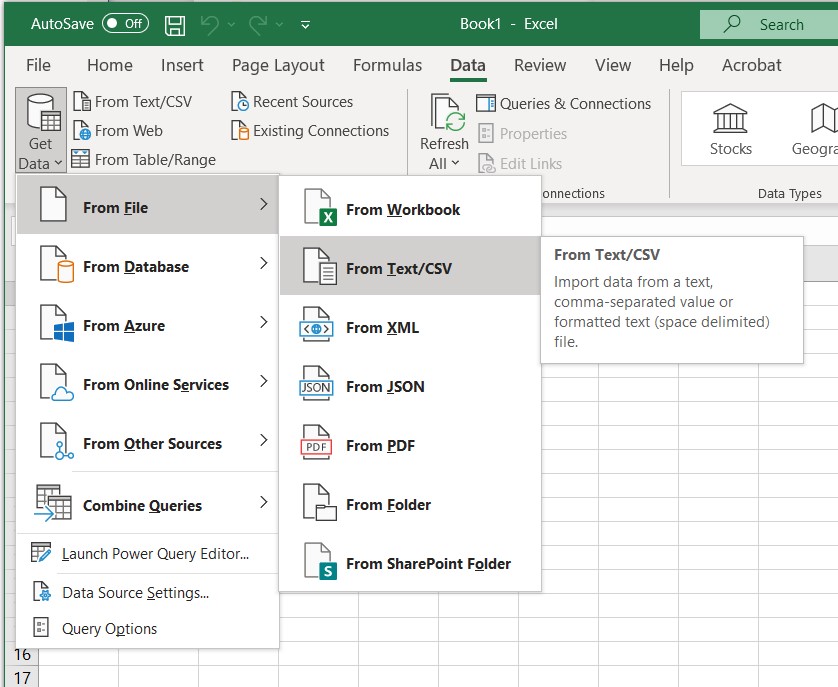Switch to the Formulas tab
The height and width of the screenshot is (687, 838).
[x=387, y=65]
